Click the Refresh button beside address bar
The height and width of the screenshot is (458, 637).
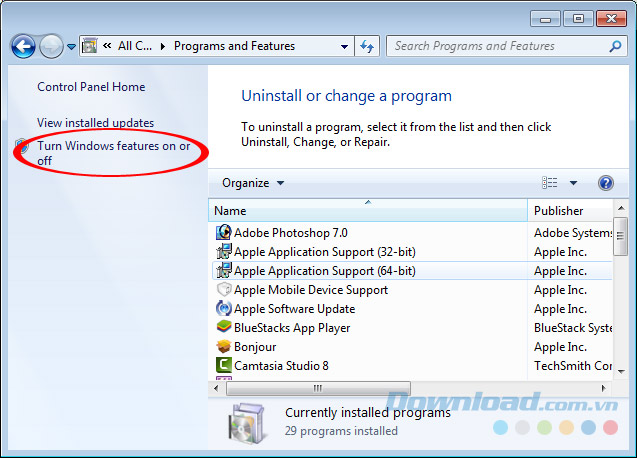point(367,46)
